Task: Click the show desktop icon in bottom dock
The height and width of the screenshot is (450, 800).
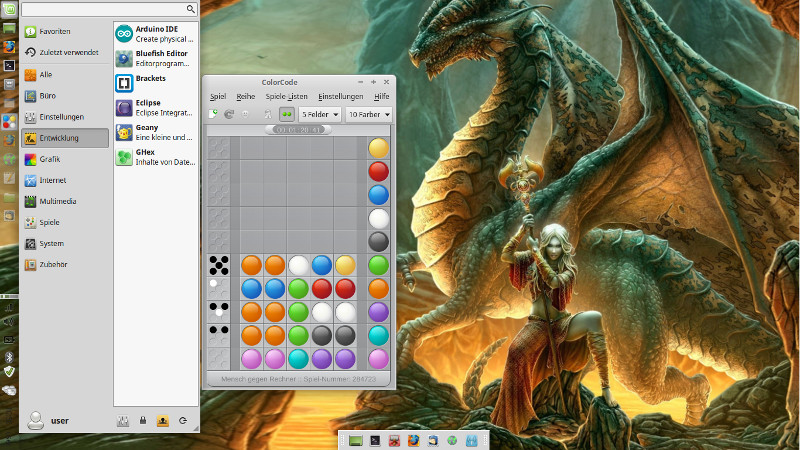Action: tap(356, 440)
